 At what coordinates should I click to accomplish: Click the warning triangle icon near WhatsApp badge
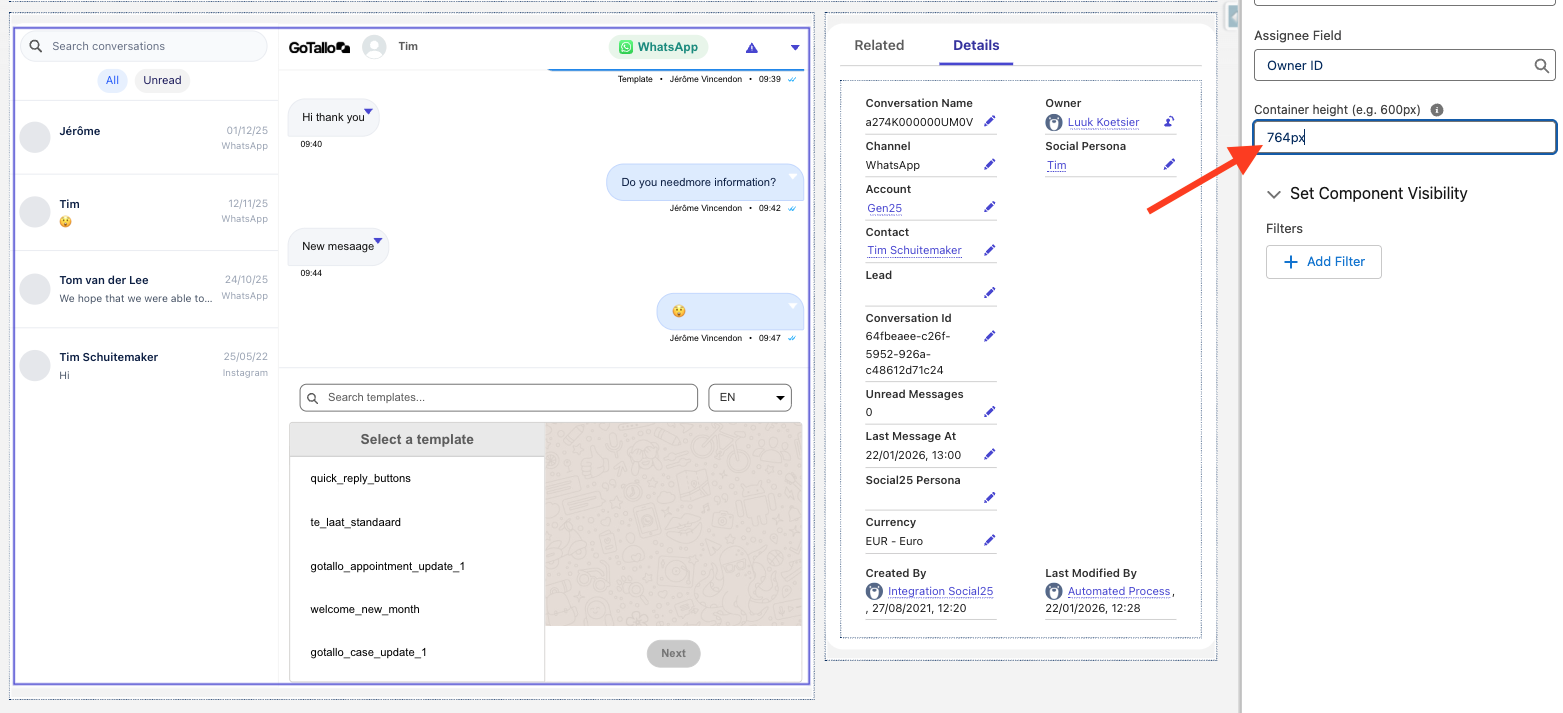click(751, 46)
